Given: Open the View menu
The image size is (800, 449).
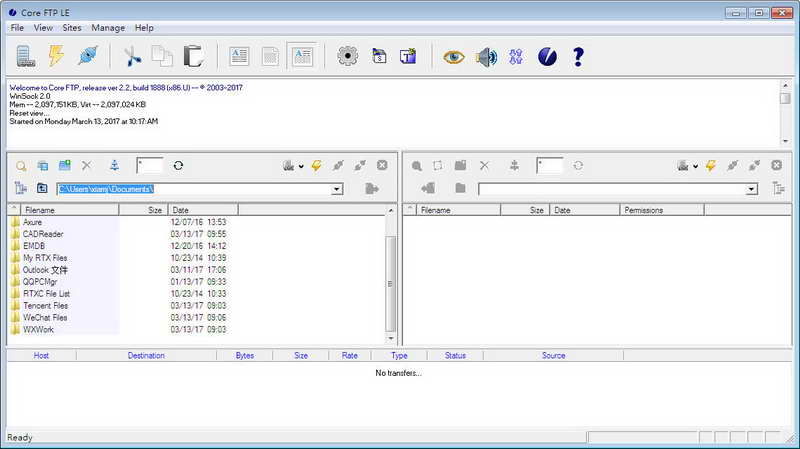Looking at the screenshot, I should pos(43,28).
